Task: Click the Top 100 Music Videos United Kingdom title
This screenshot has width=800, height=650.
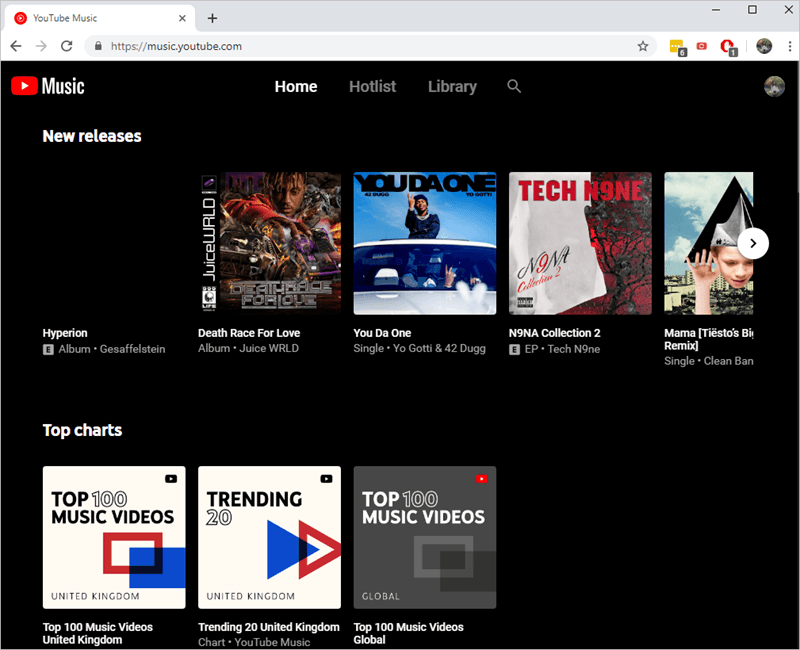Action: (97, 633)
